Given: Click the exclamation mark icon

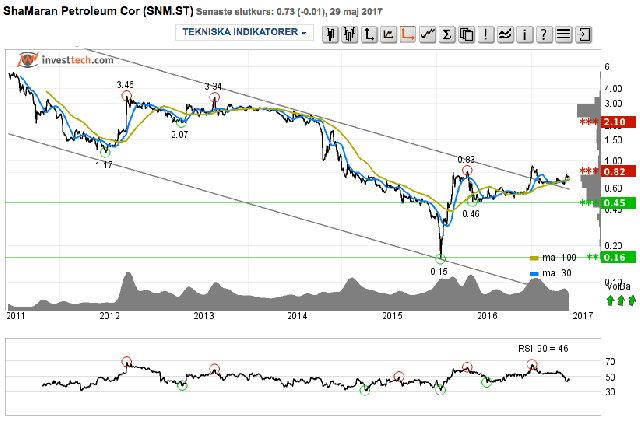Looking at the screenshot, I should (486, 35).
